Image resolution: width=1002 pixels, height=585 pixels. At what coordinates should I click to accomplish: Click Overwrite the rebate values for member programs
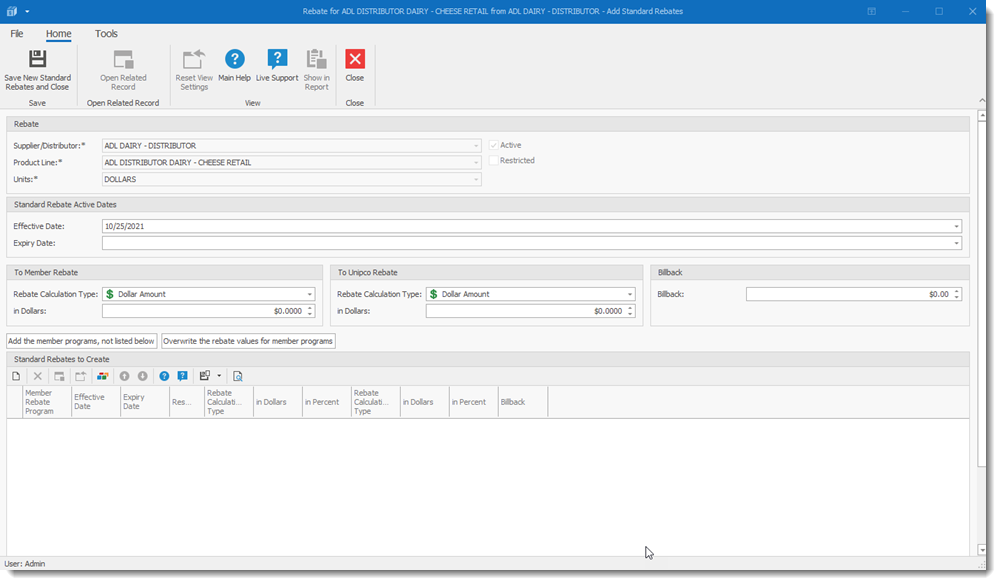click(x=248, y=341)
